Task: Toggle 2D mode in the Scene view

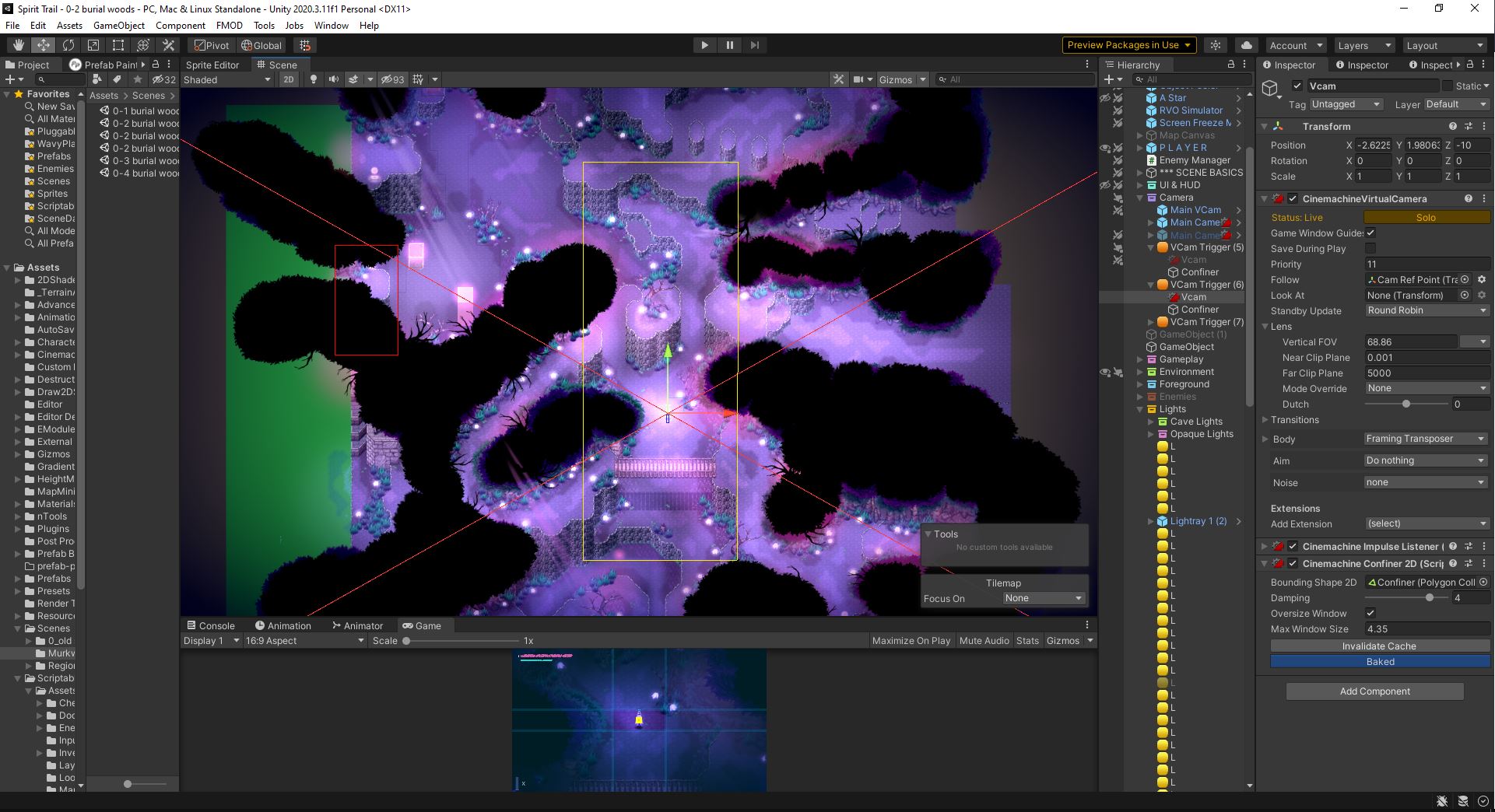Action: tap(289, 79)
